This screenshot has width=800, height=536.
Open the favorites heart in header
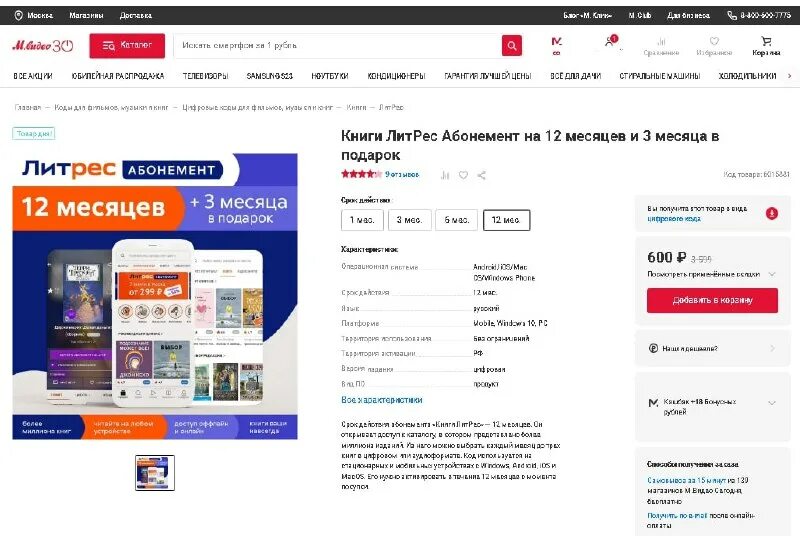coord(714,41)
